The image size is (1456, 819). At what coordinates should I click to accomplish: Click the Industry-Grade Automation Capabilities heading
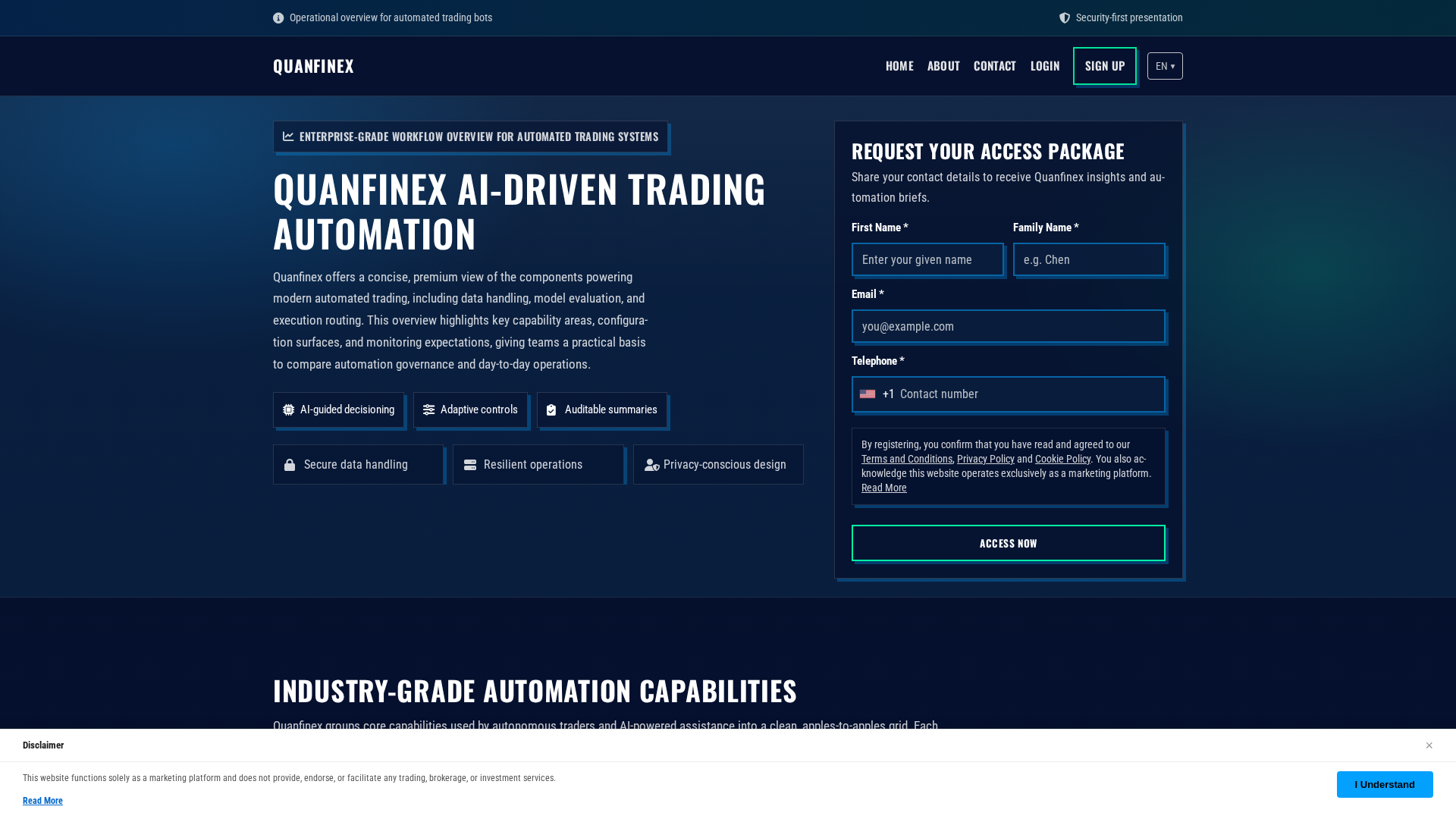click(x=535, y=691)
